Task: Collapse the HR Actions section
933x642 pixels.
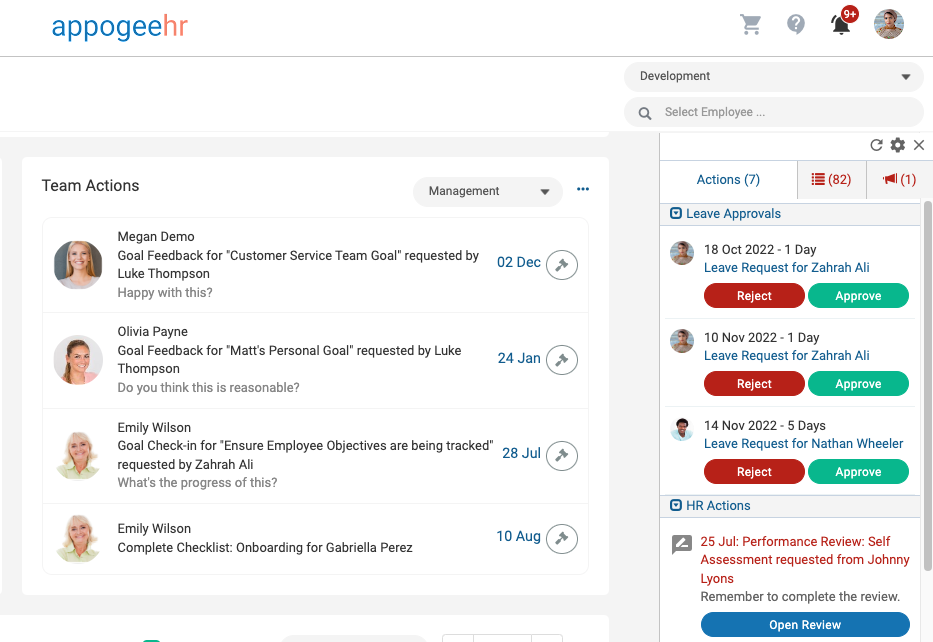Action: tap(676, 506)
